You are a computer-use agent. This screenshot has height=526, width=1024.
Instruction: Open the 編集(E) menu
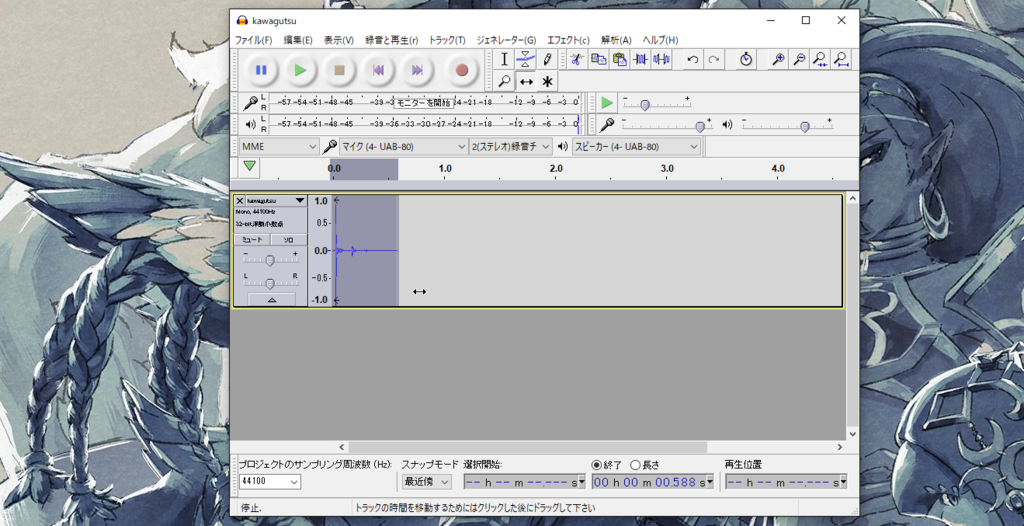pos(298,40)
